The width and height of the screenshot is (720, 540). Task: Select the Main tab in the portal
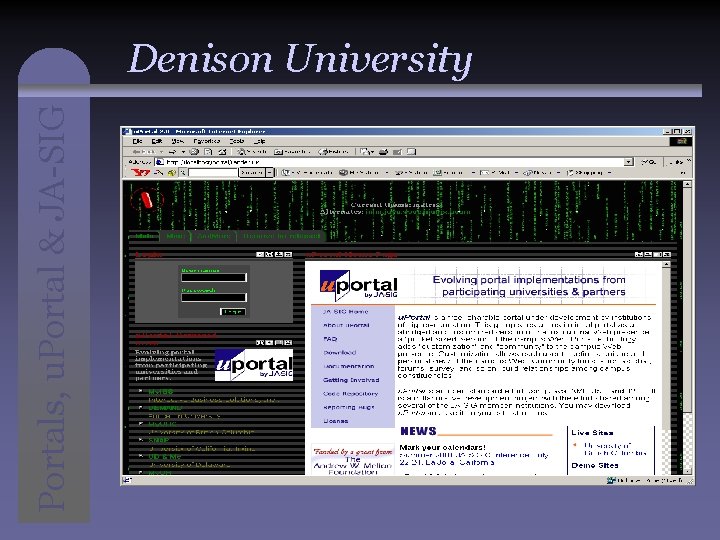tap(144, 236)
